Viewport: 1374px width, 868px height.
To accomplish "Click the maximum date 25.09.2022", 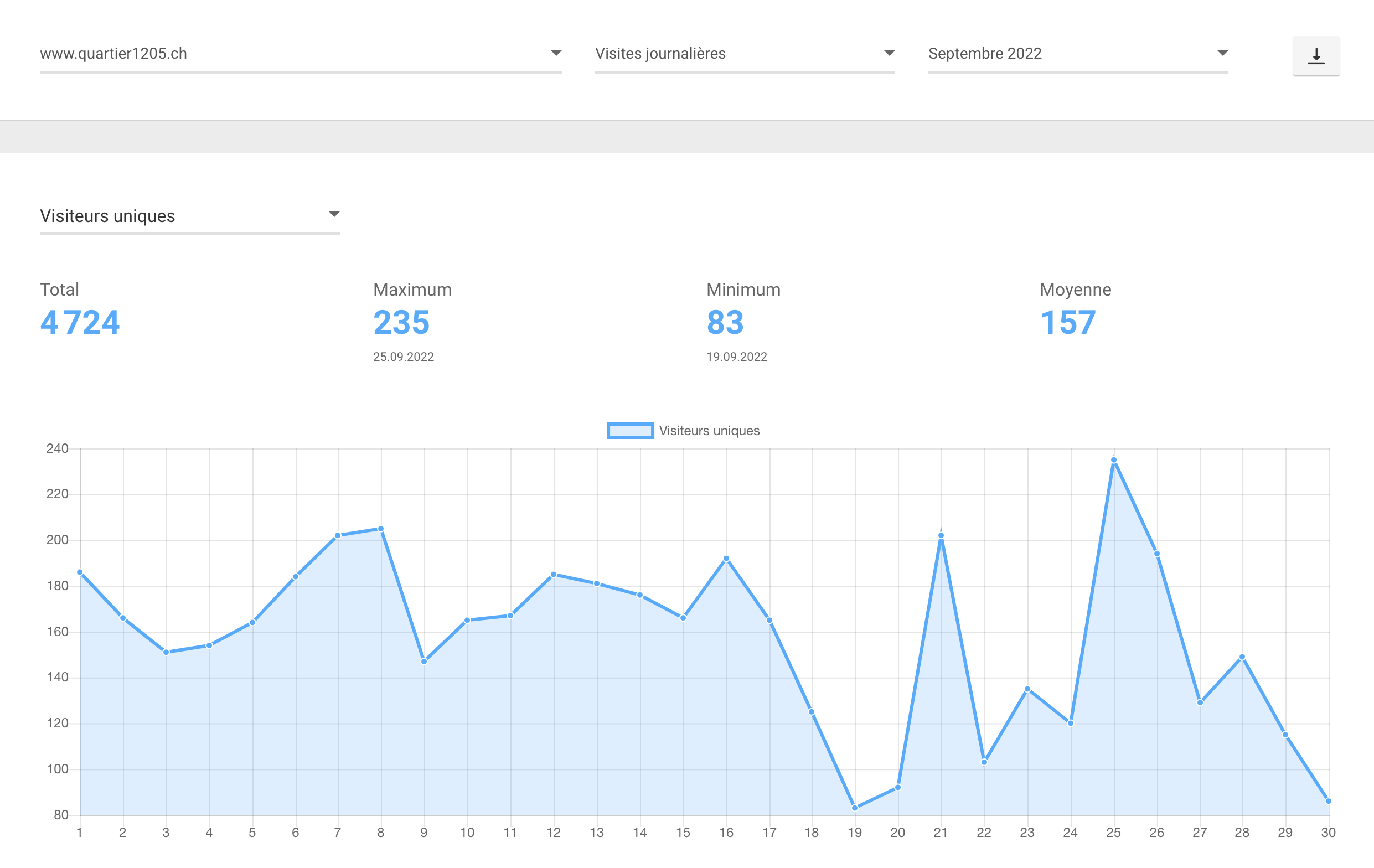I will pyautogui.click(x=404, y=356).
